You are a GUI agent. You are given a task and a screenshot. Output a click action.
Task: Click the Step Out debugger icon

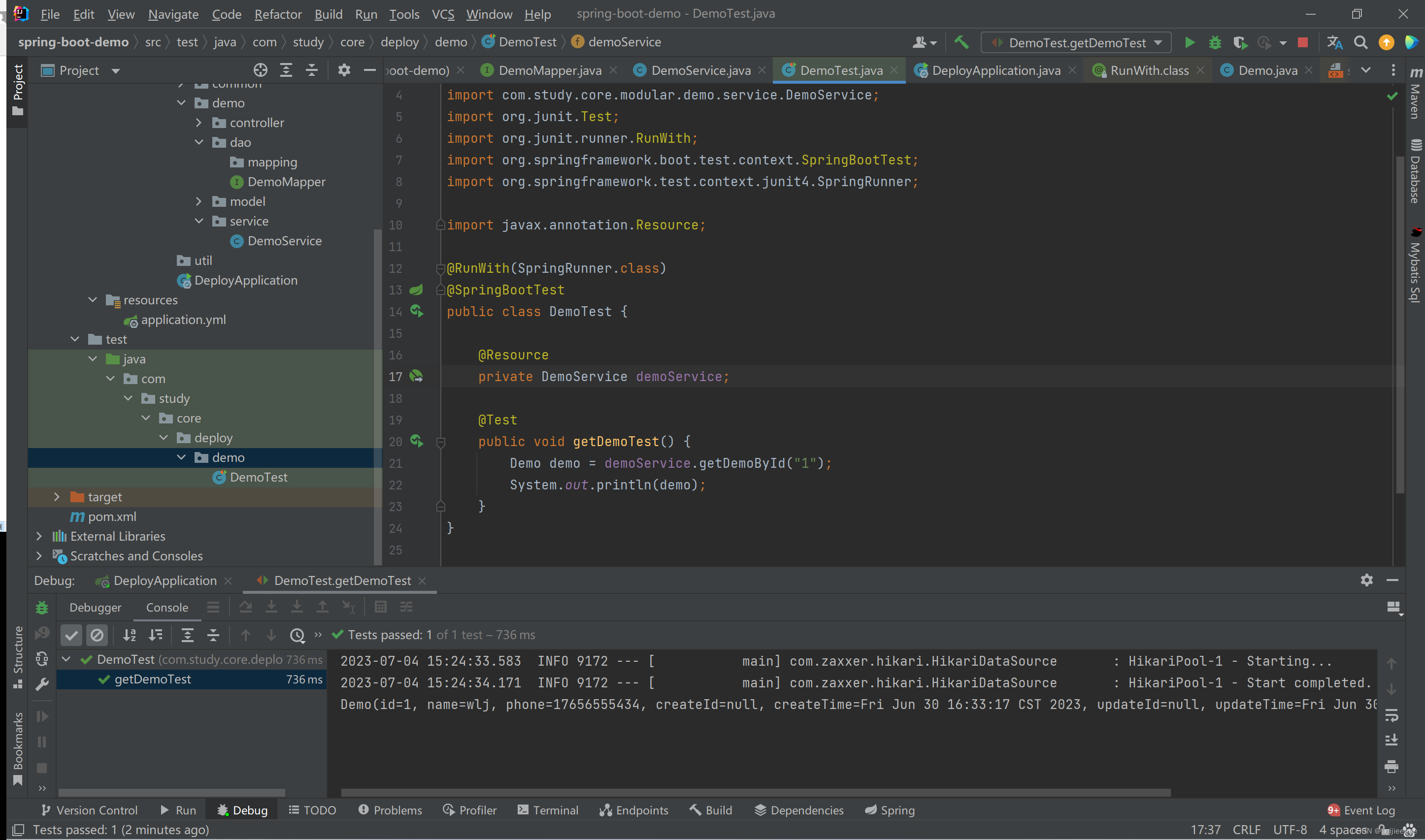point(322,608)
